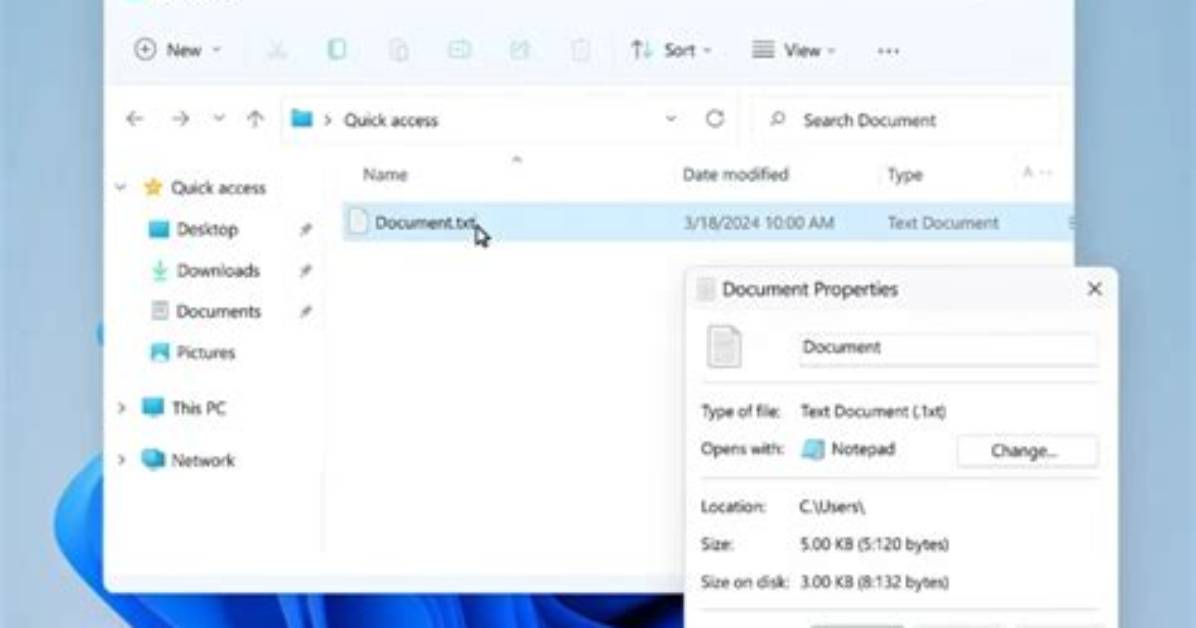Close the Document Properties dialog
The width and height of the screenshot is (1196, 628).
coord(1095,288)
